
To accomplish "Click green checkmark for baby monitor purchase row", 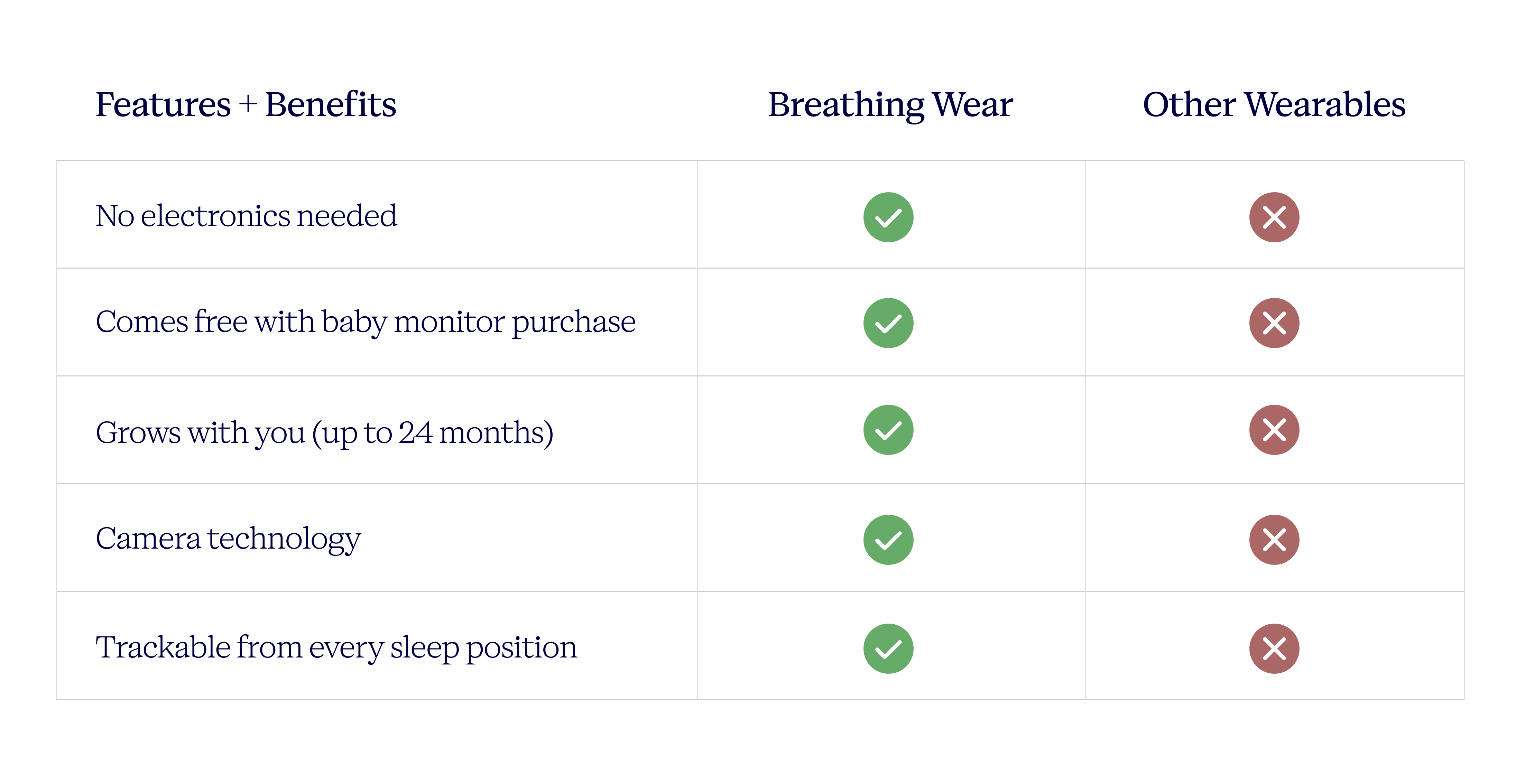I will (x=888, y=323).
